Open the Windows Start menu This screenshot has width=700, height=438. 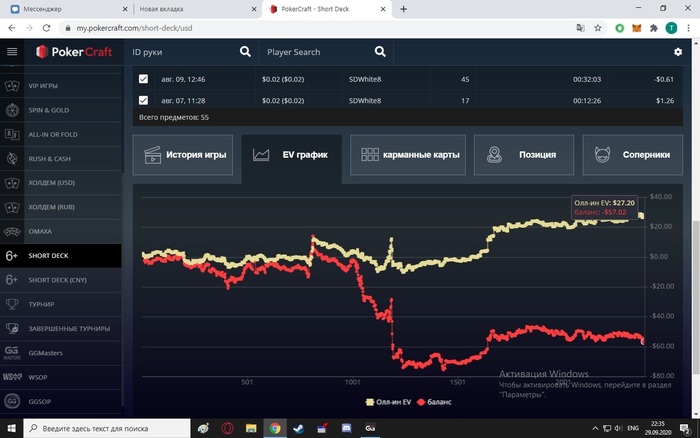pos(12,428)
